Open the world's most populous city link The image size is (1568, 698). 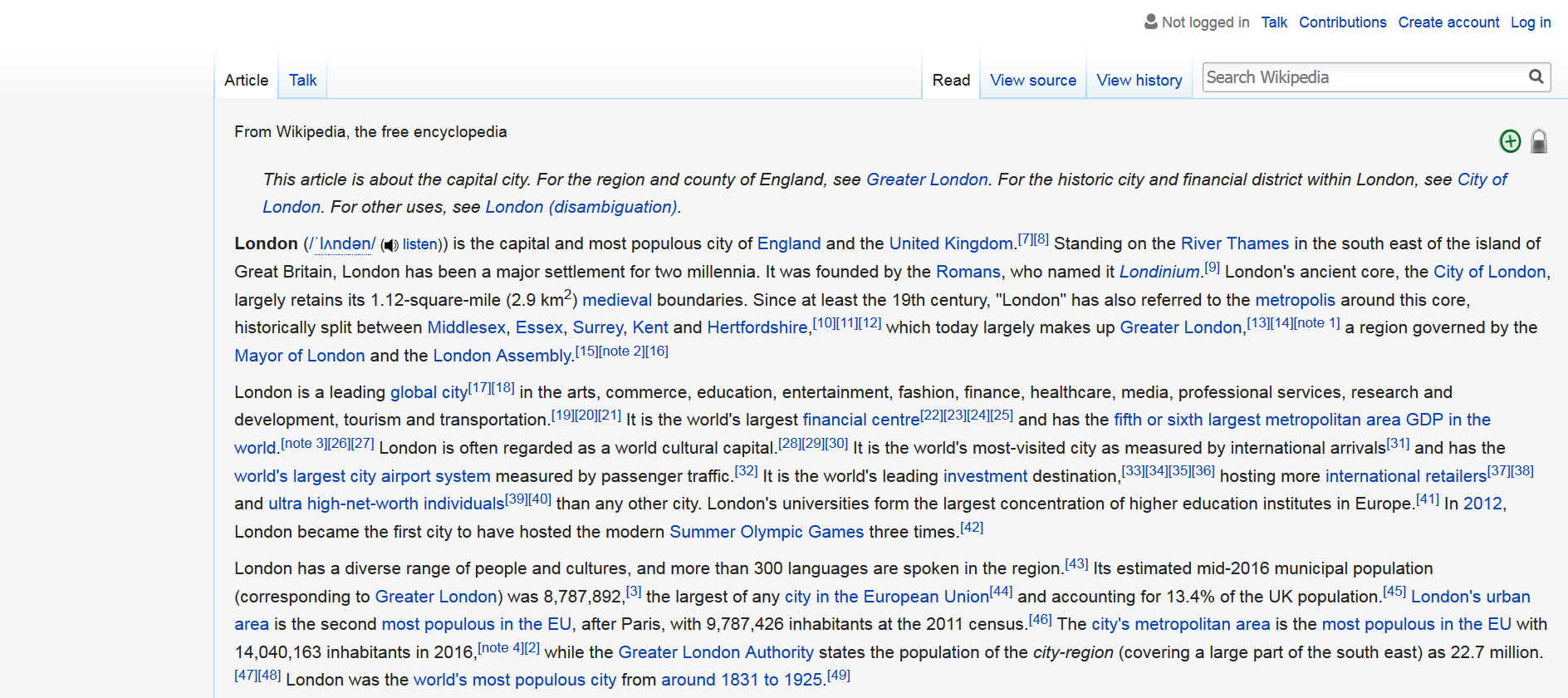(x=515, y=680)
